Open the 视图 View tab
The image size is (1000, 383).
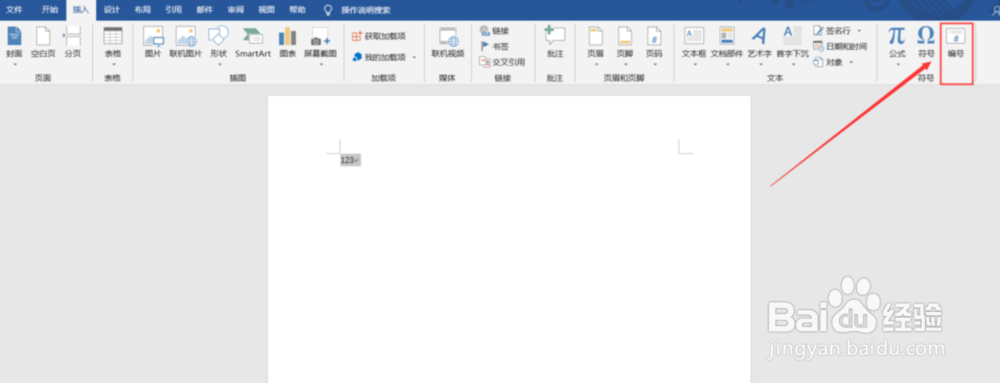(267, 10)
